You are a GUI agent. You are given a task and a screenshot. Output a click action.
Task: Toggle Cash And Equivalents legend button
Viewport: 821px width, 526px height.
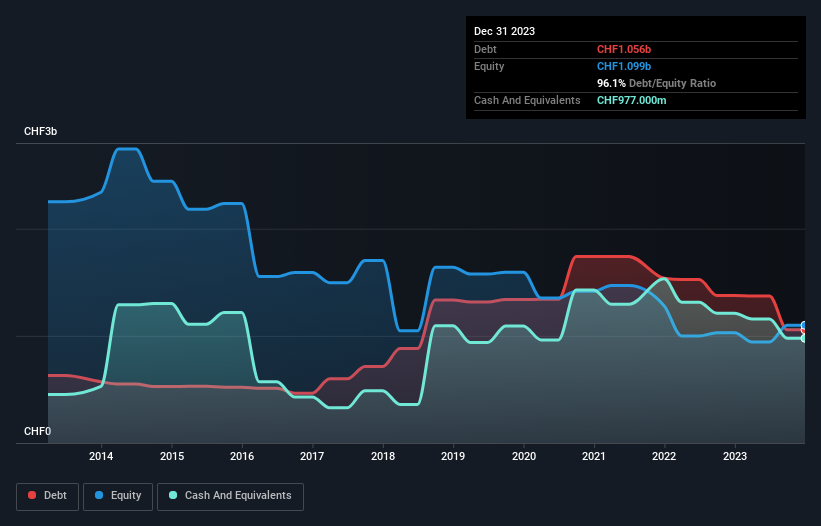230,496
